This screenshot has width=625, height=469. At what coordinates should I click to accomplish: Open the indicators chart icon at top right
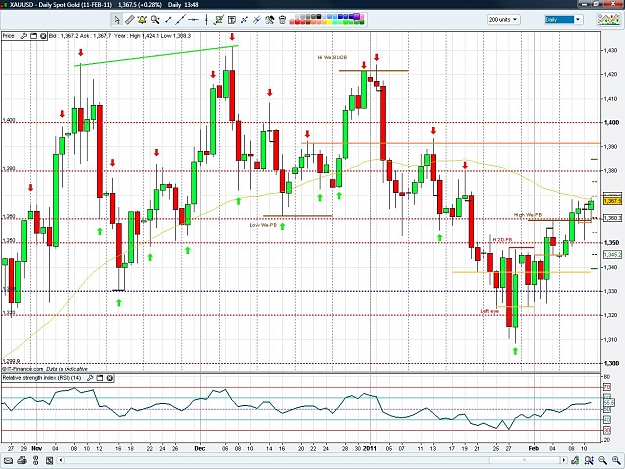click(x=608, y=19)
